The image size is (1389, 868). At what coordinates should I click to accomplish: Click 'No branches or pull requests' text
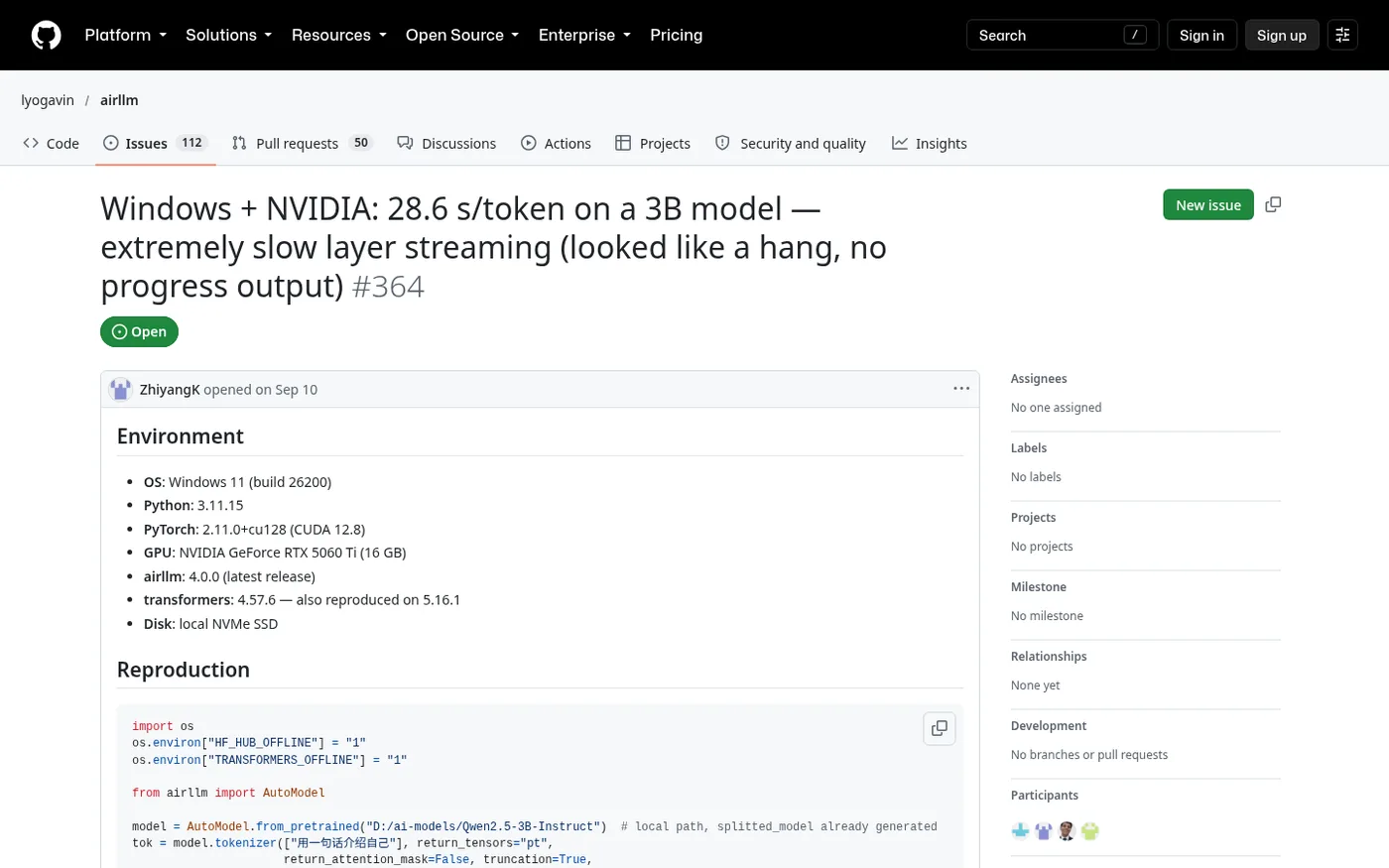point(1089,755)
